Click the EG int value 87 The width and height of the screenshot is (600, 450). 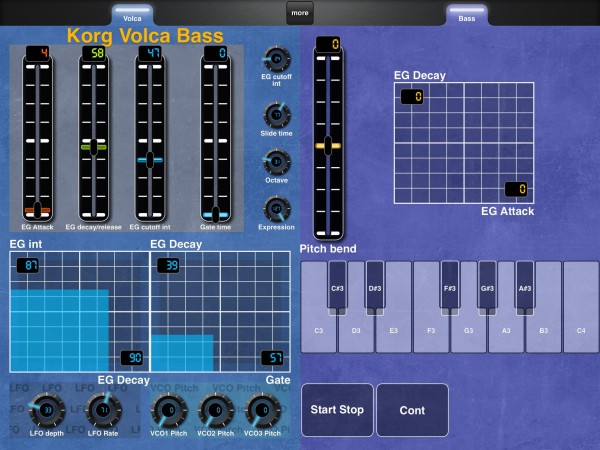click(x=28, y=265)
